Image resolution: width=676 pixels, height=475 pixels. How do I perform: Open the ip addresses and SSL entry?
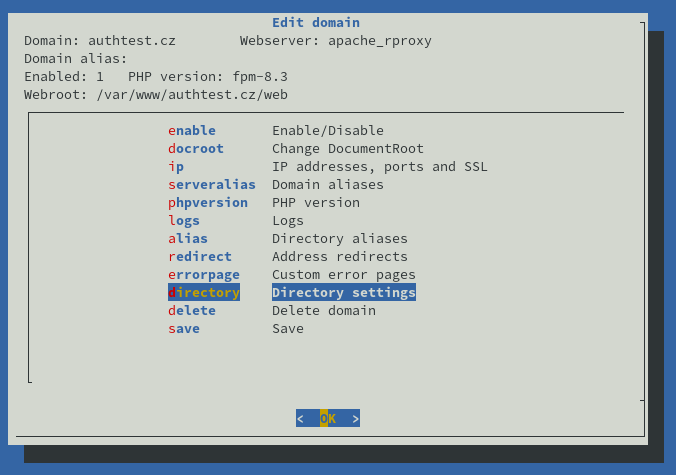pyautogui.click(x=176, y=167)
